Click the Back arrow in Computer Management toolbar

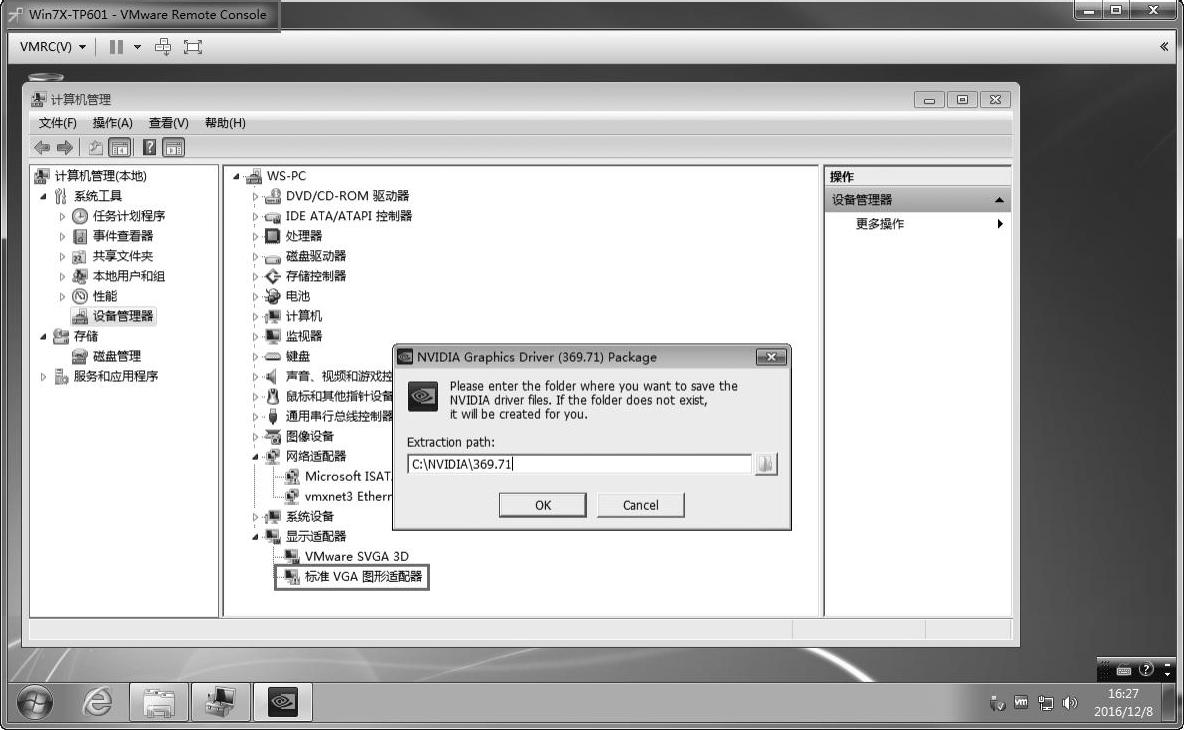point(42,148)
